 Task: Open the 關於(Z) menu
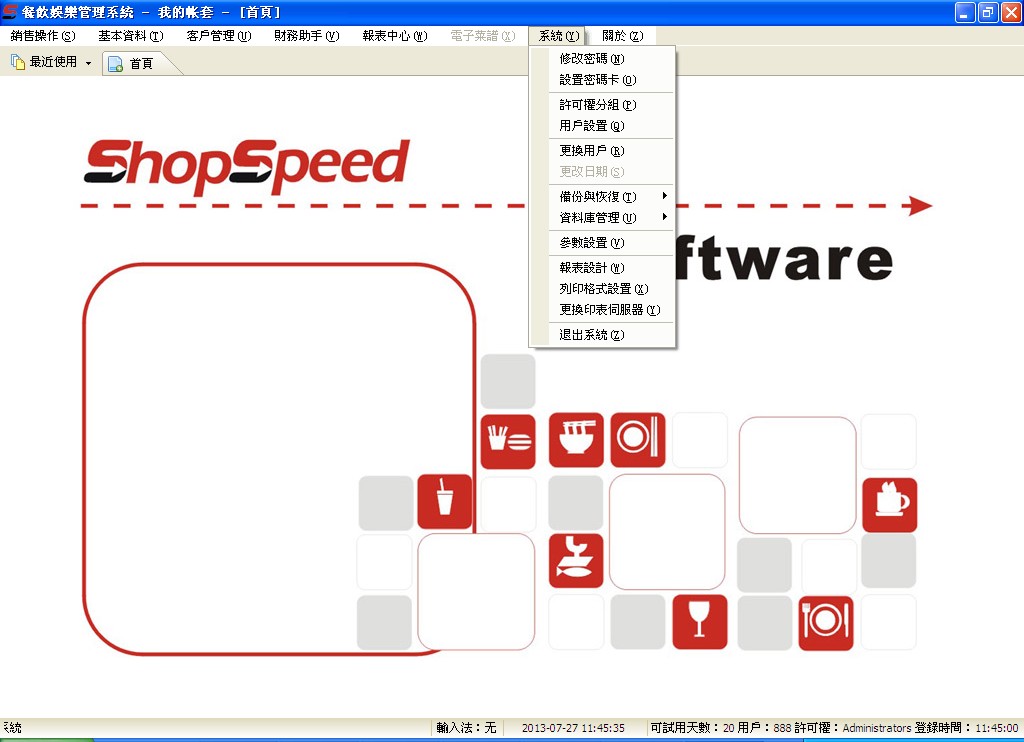tap(622, 36)
